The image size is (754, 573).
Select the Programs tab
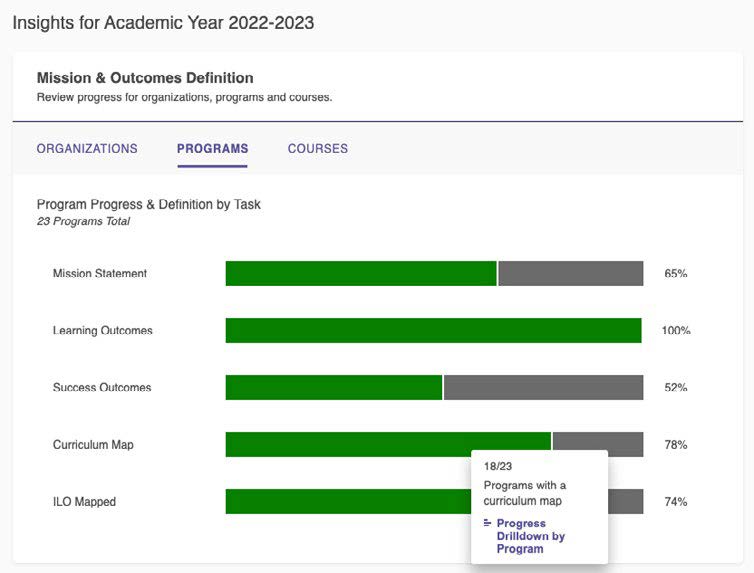point(213,149)
